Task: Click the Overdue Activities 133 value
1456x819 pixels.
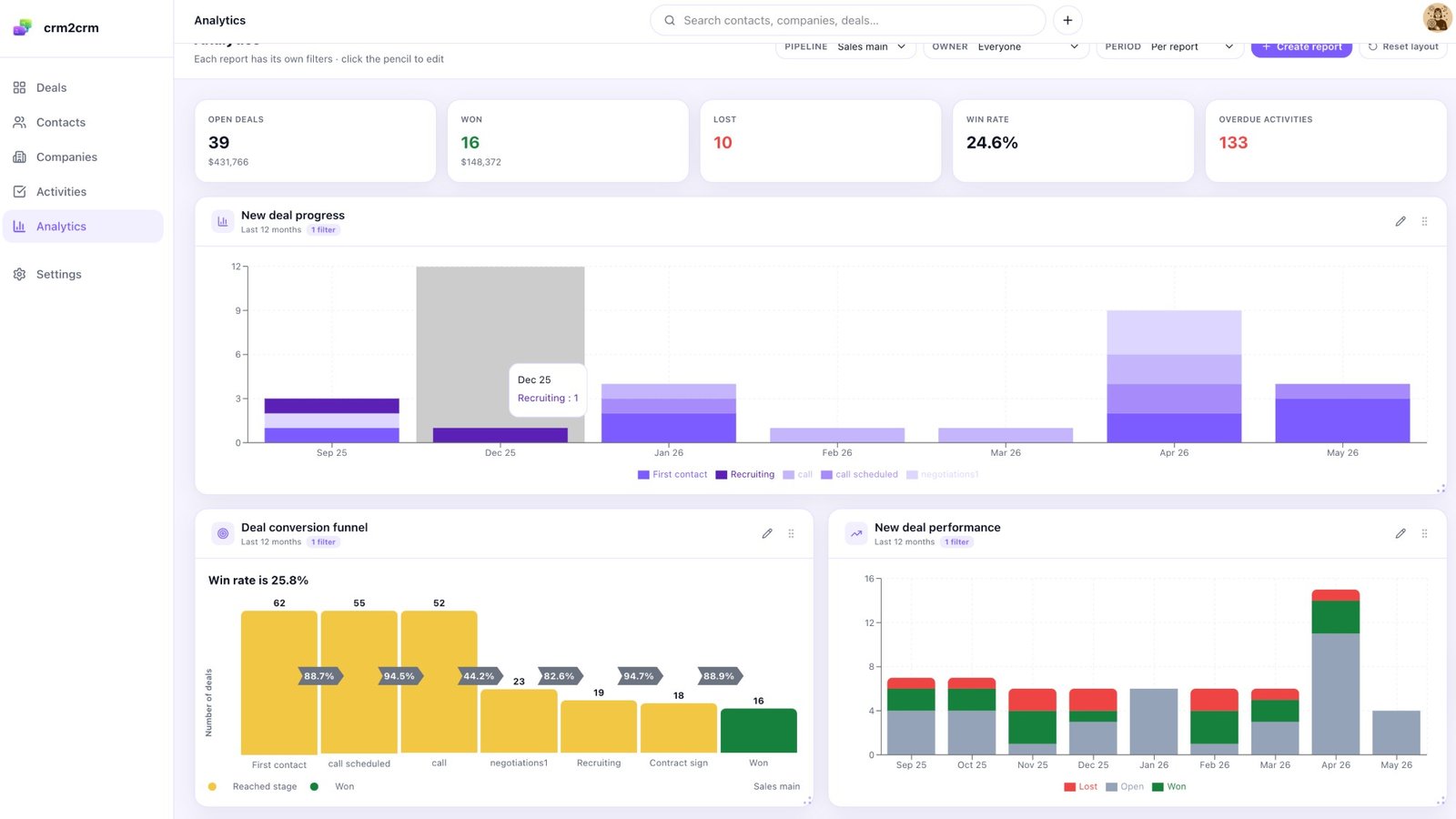Action: [x=1233, y=143]
